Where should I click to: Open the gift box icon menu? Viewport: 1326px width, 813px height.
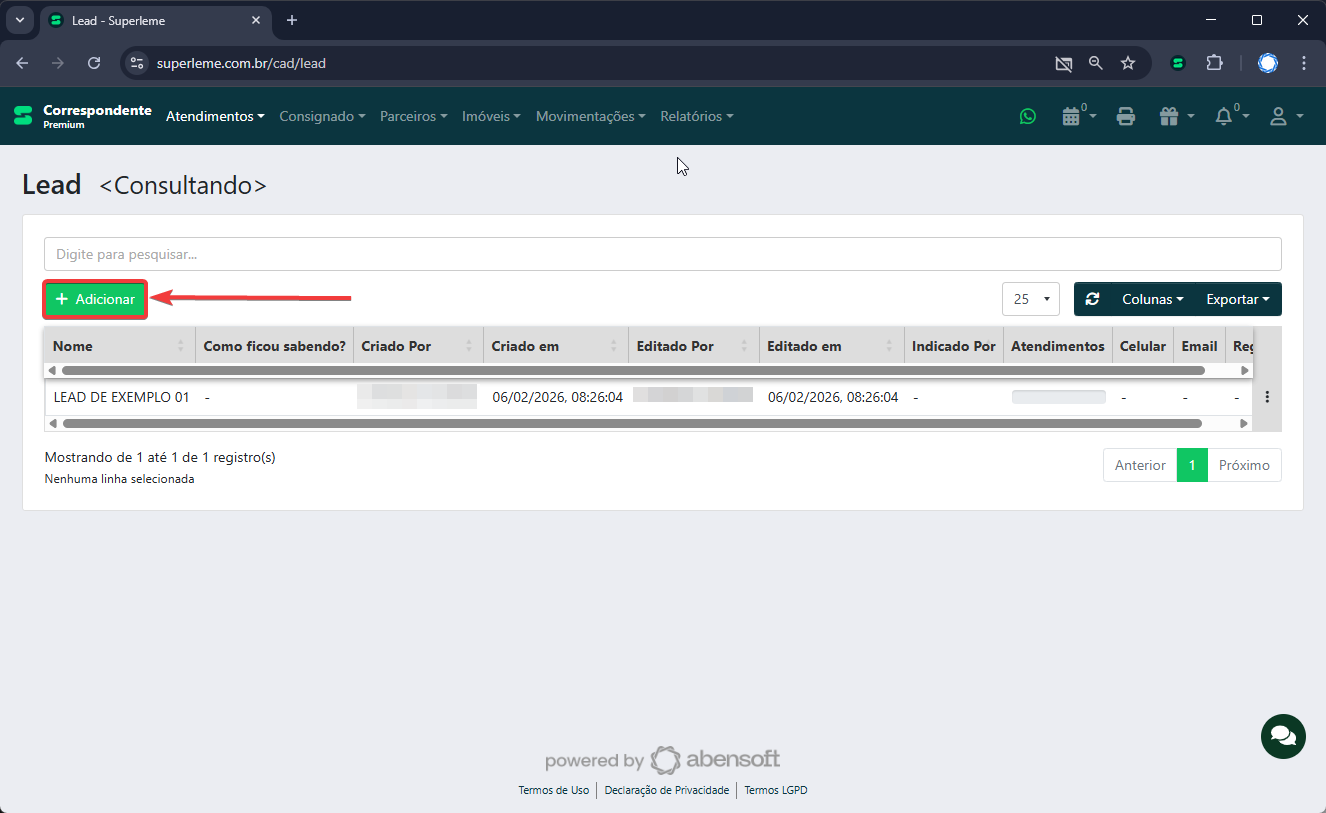[x=1175, y=116]
